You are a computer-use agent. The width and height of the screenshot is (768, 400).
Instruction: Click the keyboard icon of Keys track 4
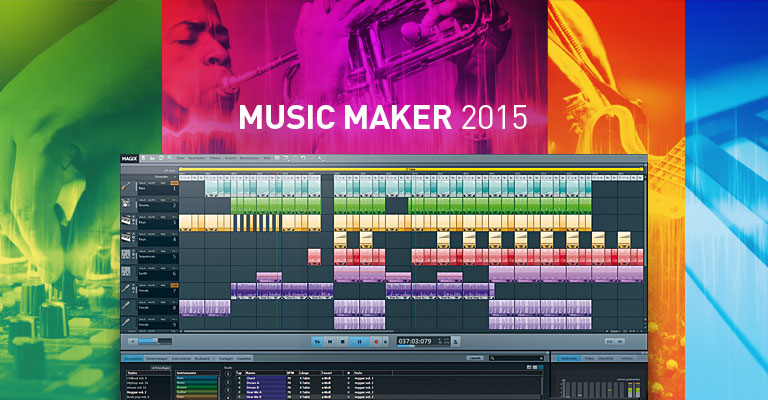point(126,238)
